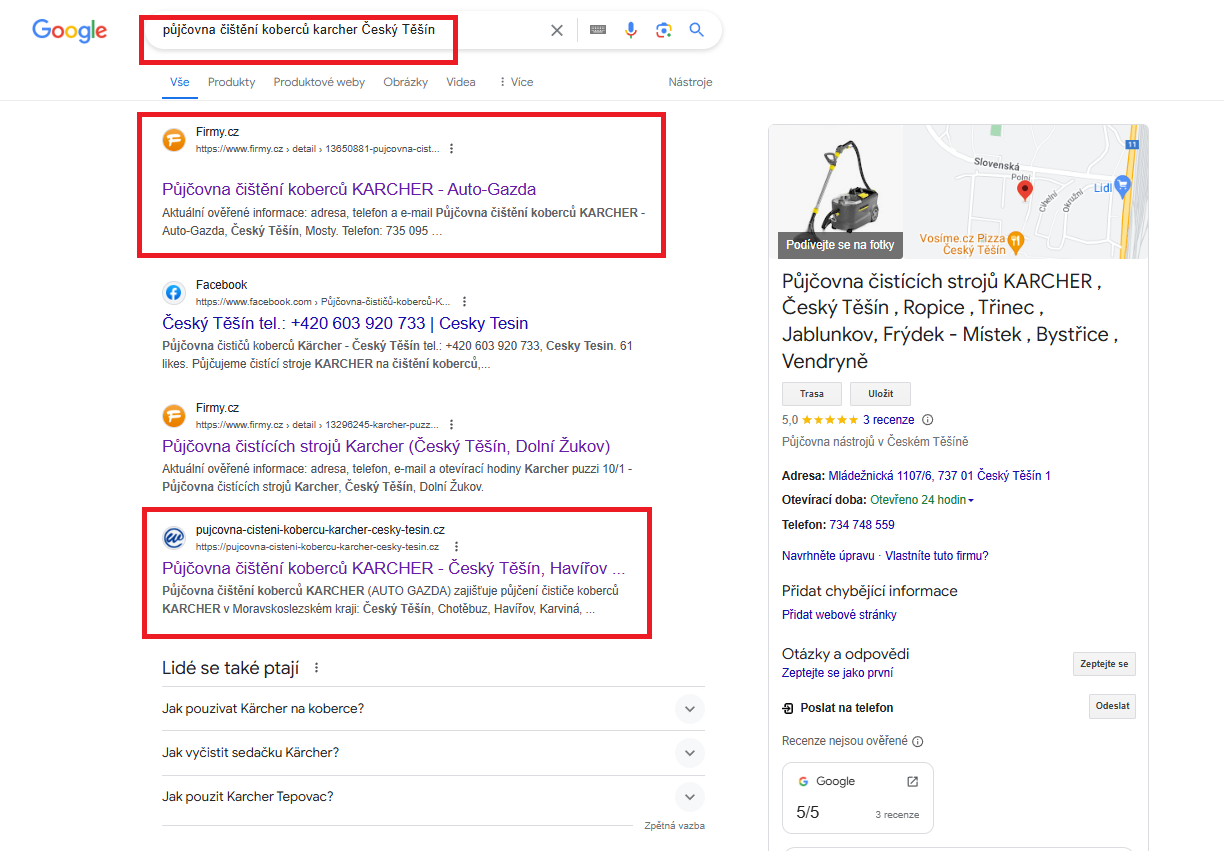
Task: Click the blue magnifier search icon
Action: (x=697, y=30)
